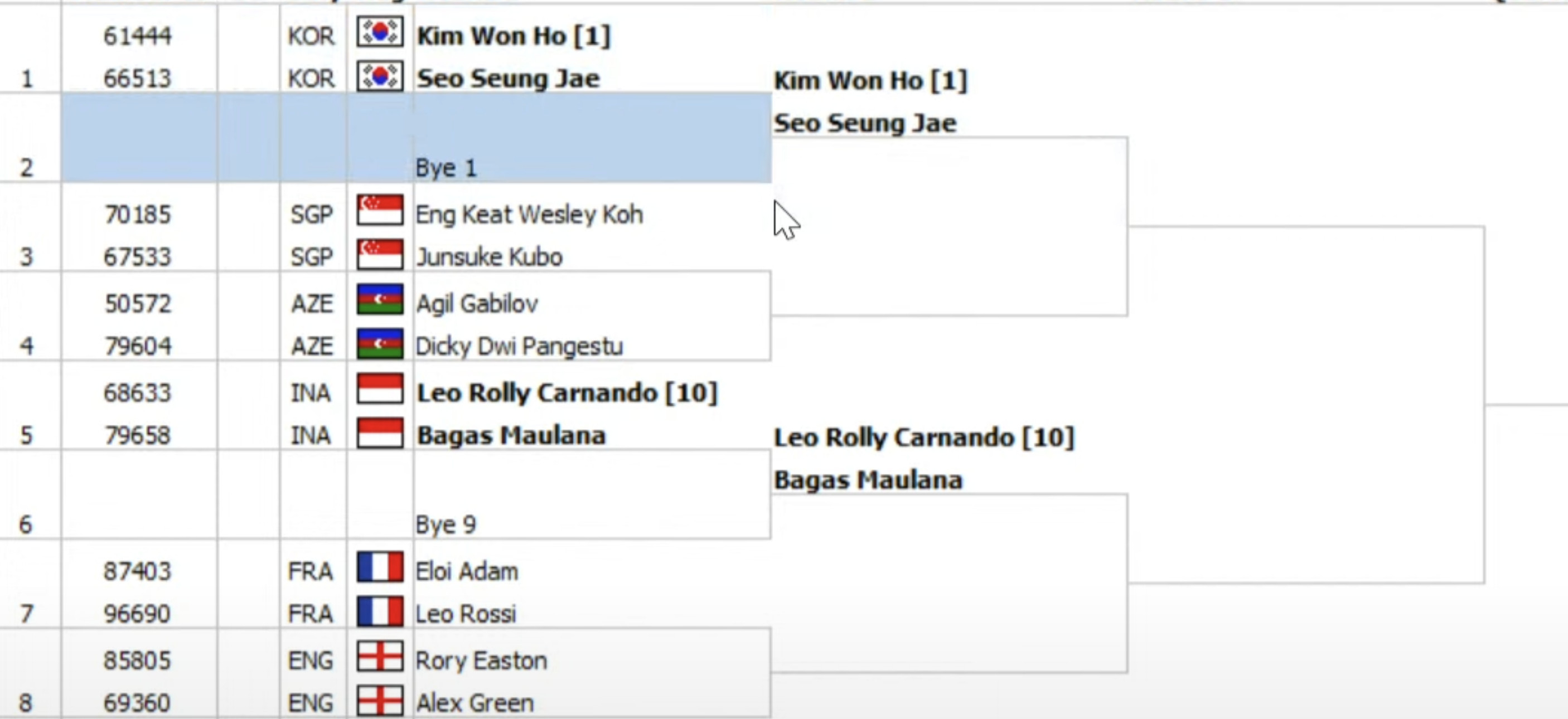The image size is (1568, 719).
Task: Click the Singapore flag beside Eng Keat Wesley Koh
Action: (380, 210)
